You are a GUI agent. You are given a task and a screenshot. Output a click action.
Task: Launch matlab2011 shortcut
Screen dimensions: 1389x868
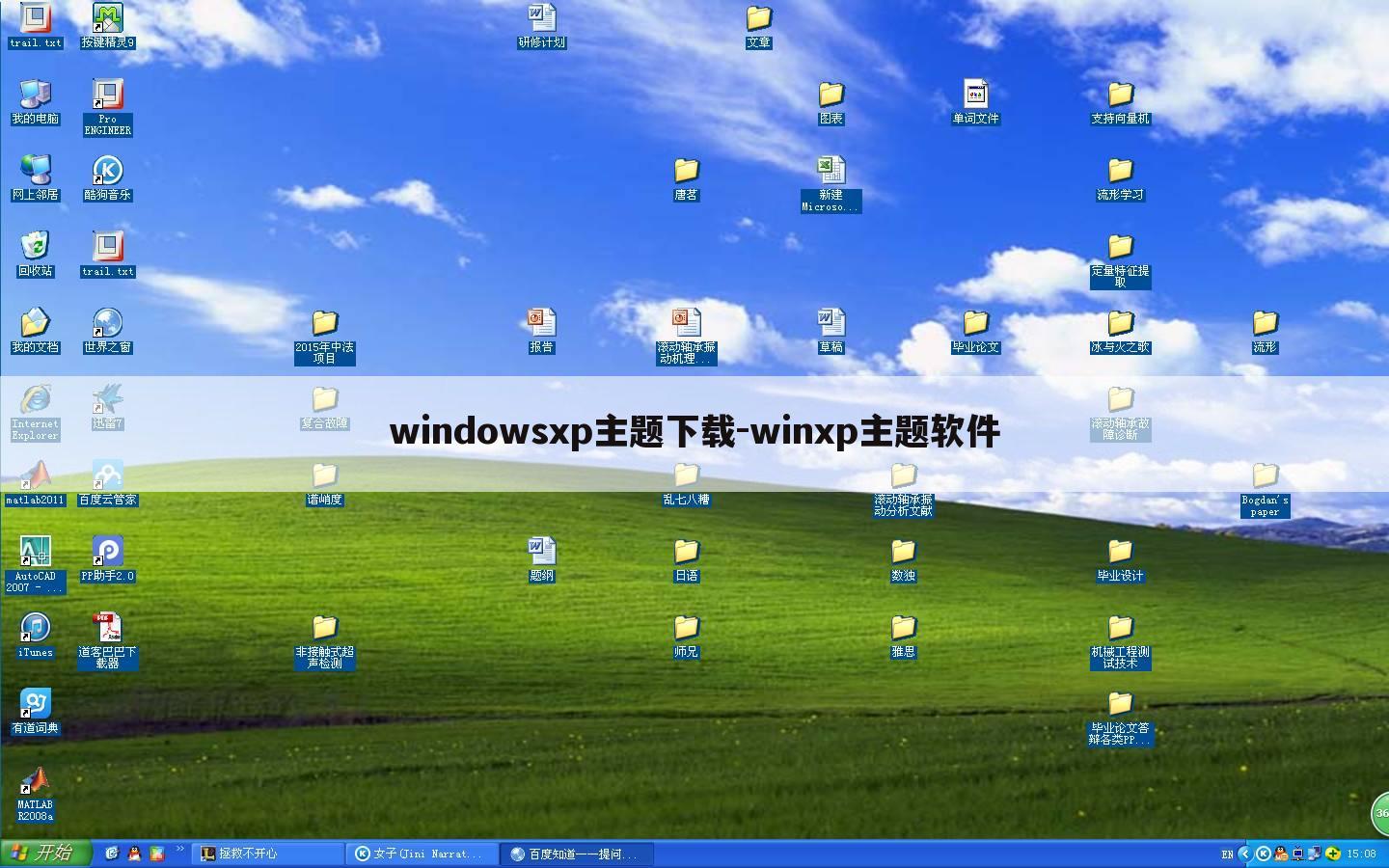pyautogui.click(x=35, y=483)
